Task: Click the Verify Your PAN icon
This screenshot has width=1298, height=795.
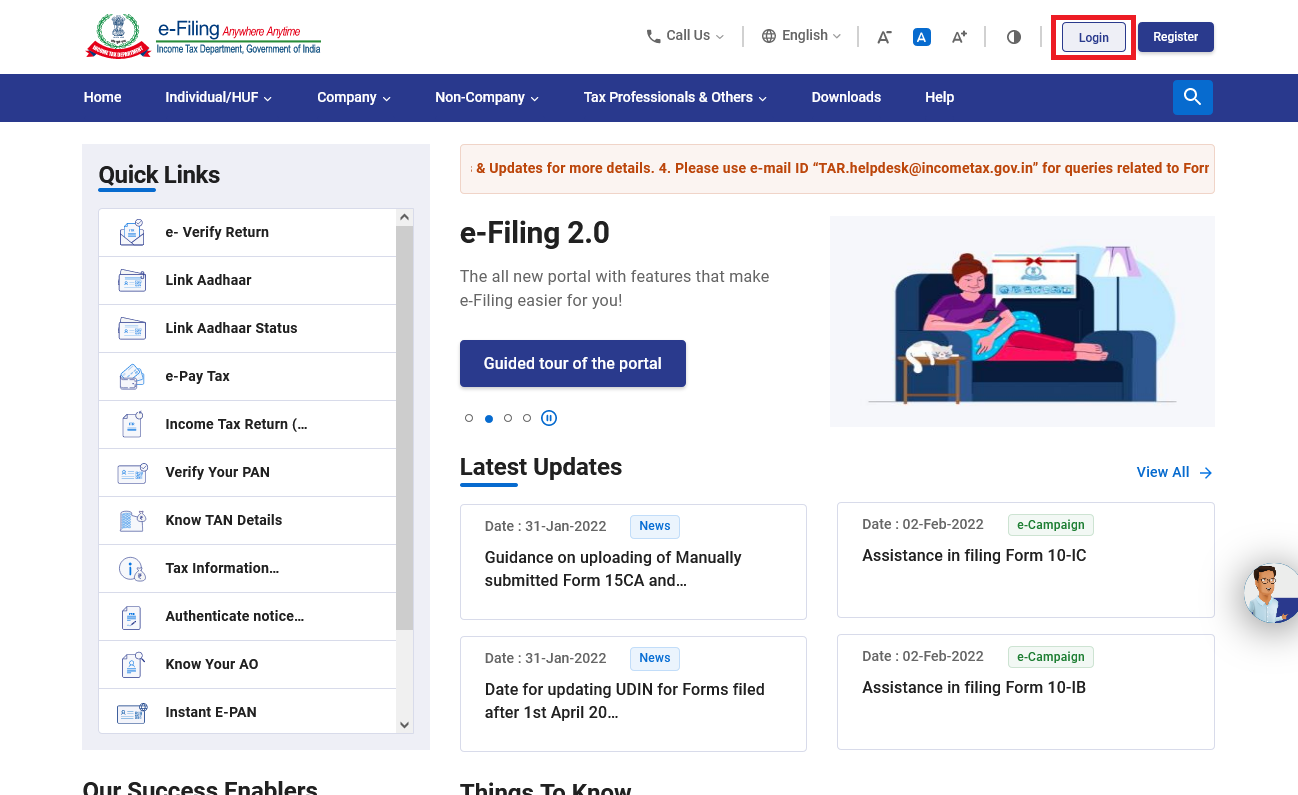Action: pyautogui.click(x=132, y=472)
